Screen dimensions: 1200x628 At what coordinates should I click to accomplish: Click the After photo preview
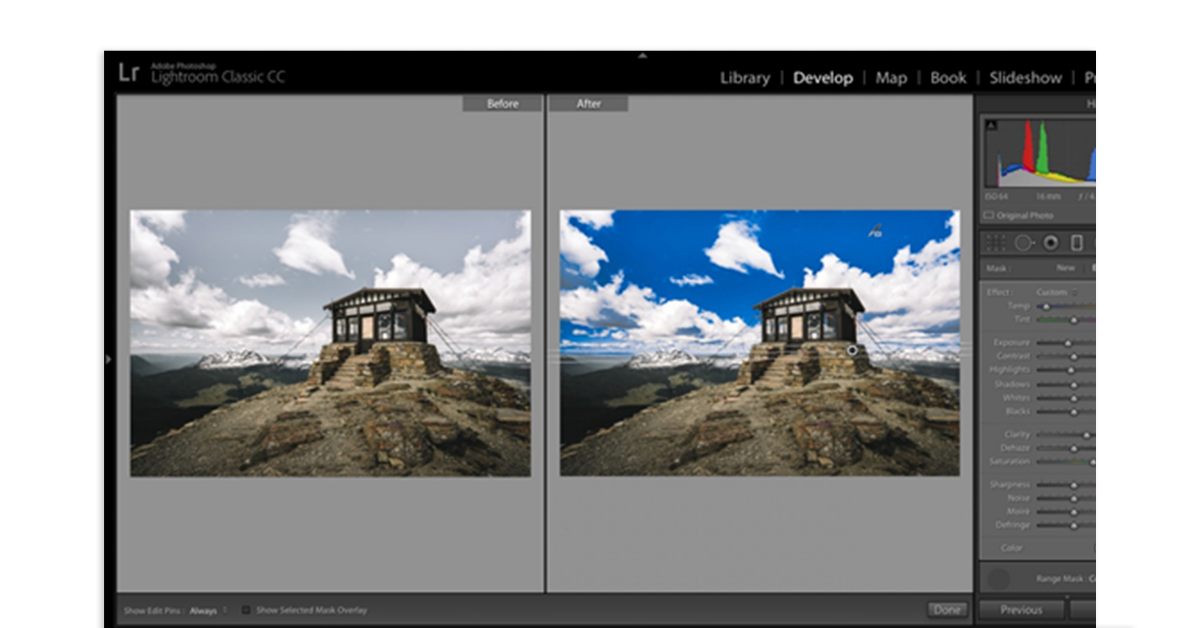(x=760, y=343)
